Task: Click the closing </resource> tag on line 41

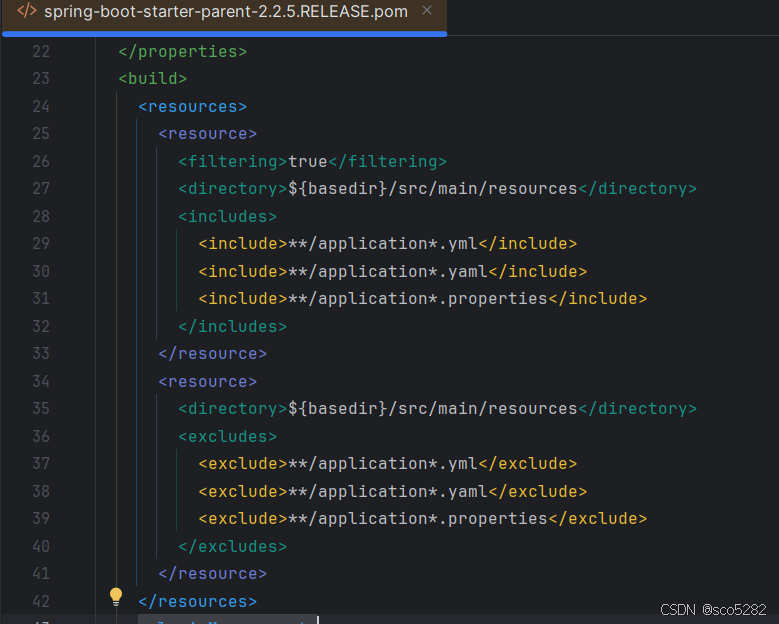Action: 212,574
